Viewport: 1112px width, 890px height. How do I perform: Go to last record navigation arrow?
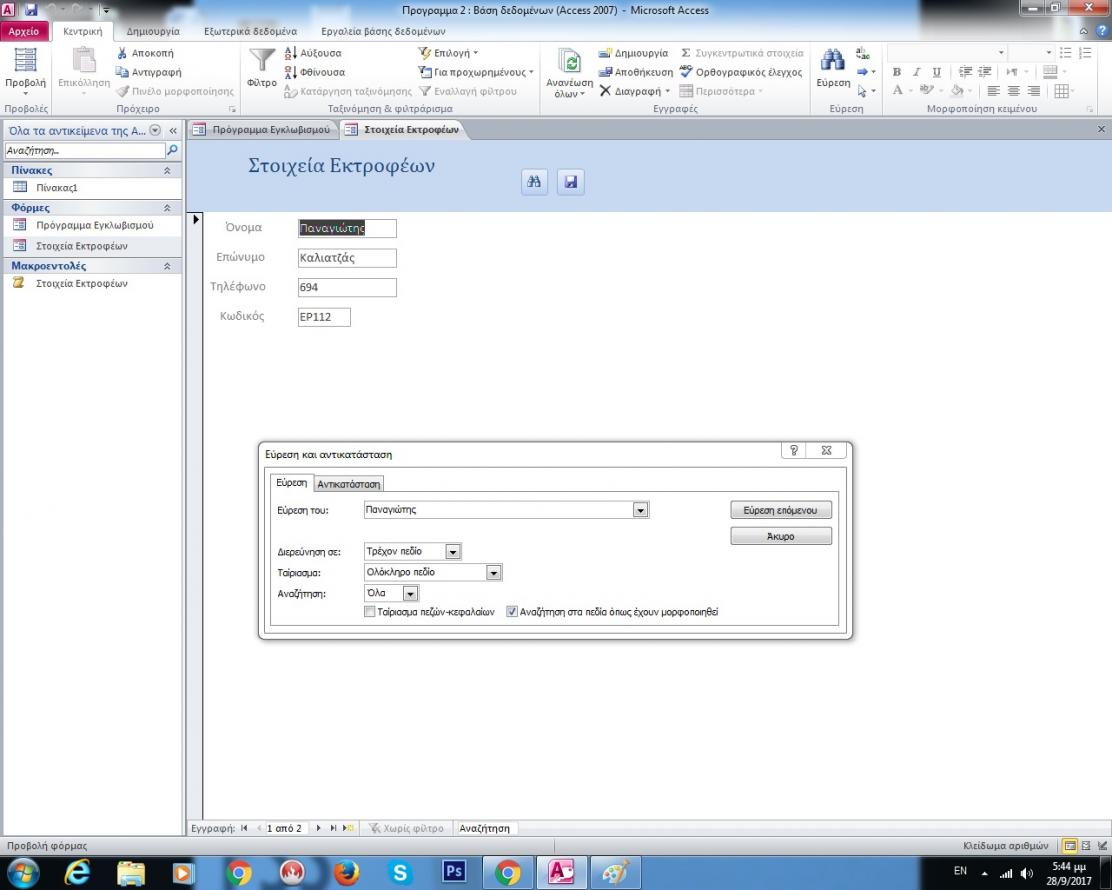pyautogui.click(x=333, y=828)
